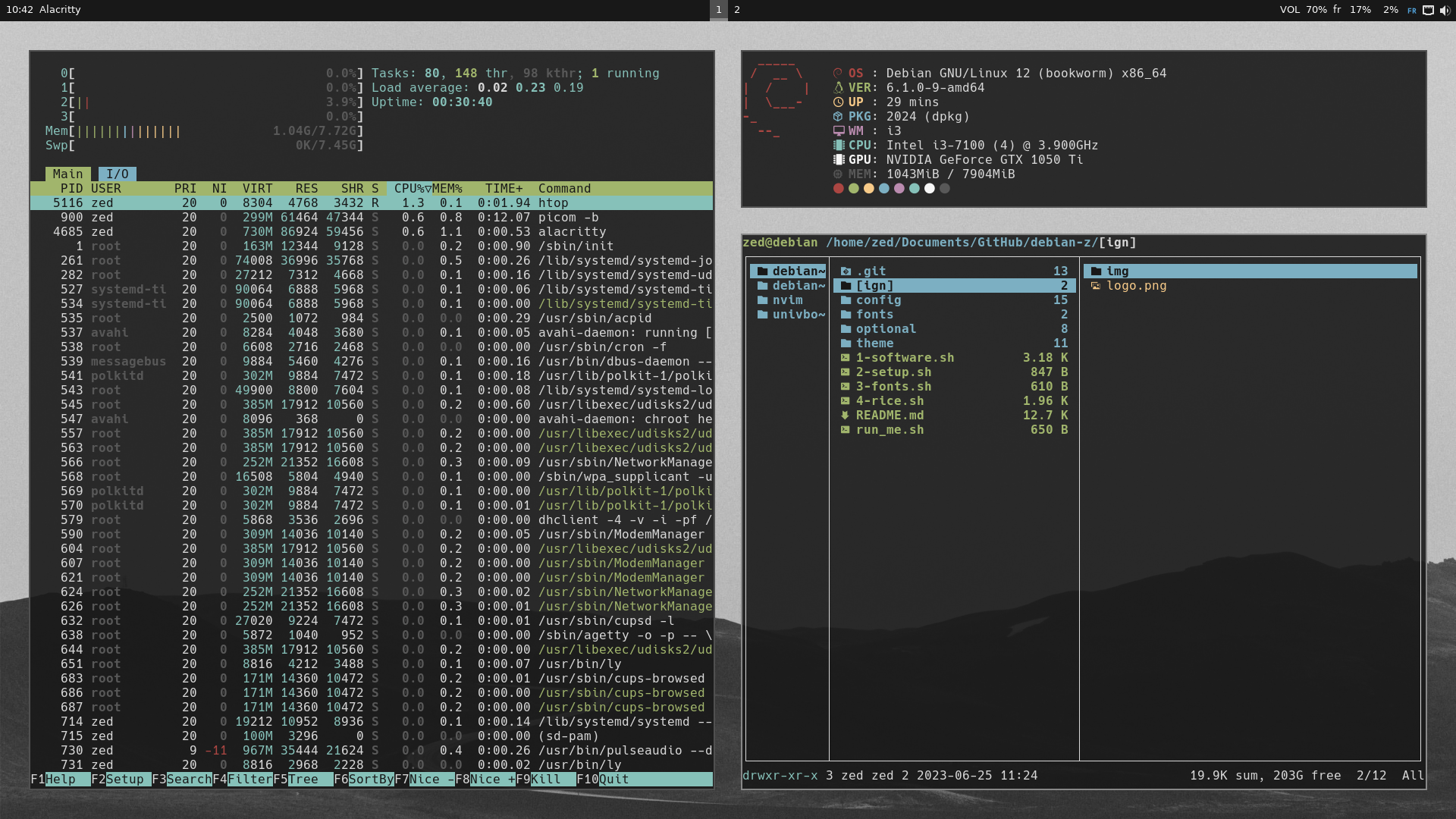Select the logo.png image thumbnail icon

coord(1097,286)
